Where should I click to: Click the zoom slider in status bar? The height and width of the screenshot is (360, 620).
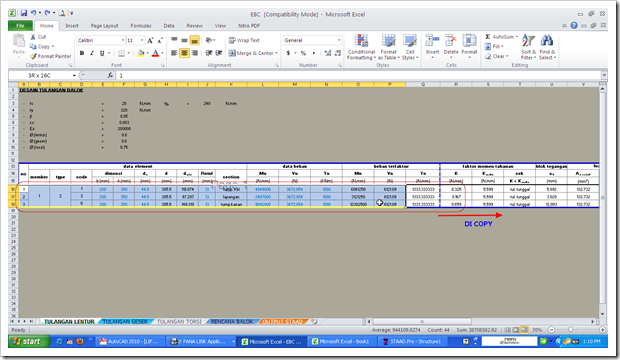click(571, 330)
